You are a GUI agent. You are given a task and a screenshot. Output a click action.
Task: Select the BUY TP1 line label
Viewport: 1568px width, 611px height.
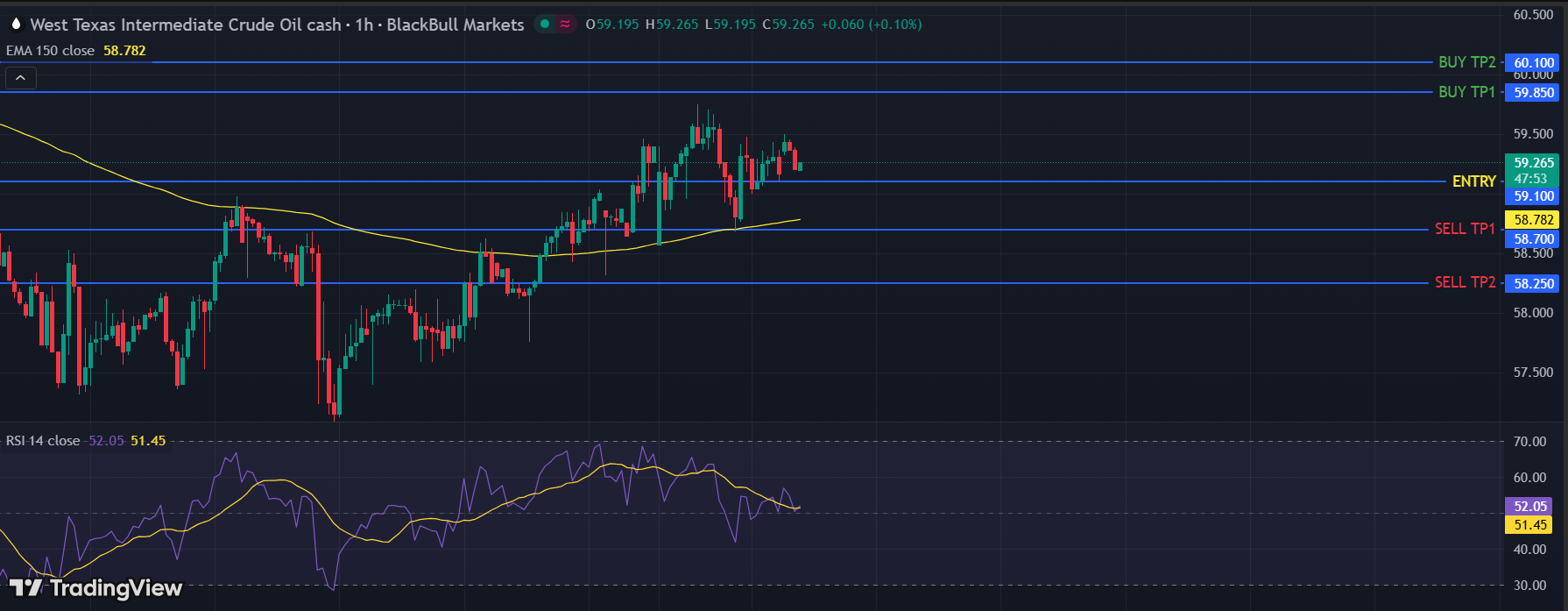pyautogui.click(x=1466, y=92)
